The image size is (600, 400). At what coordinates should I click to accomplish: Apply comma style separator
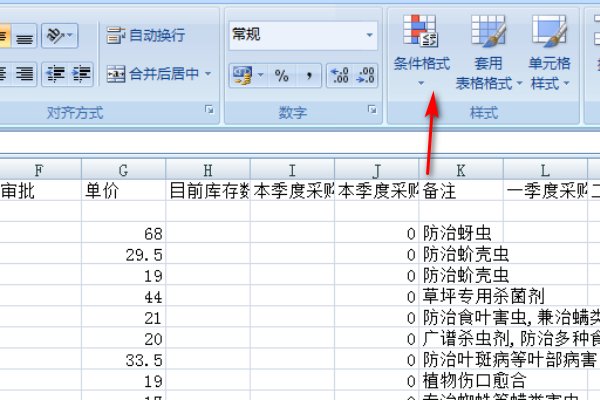coord(308,75)
